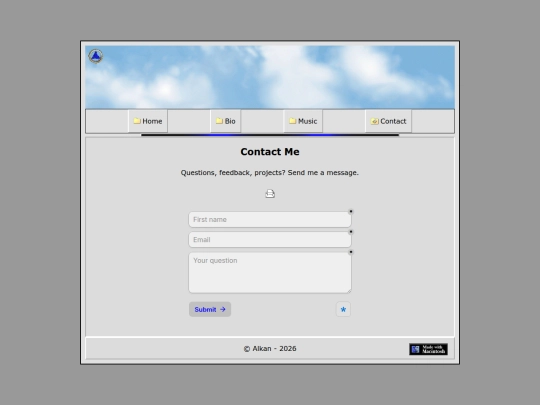Click the printer icon above the form
The width and height of the screenshot is (540, 405).
click(270, 194)
